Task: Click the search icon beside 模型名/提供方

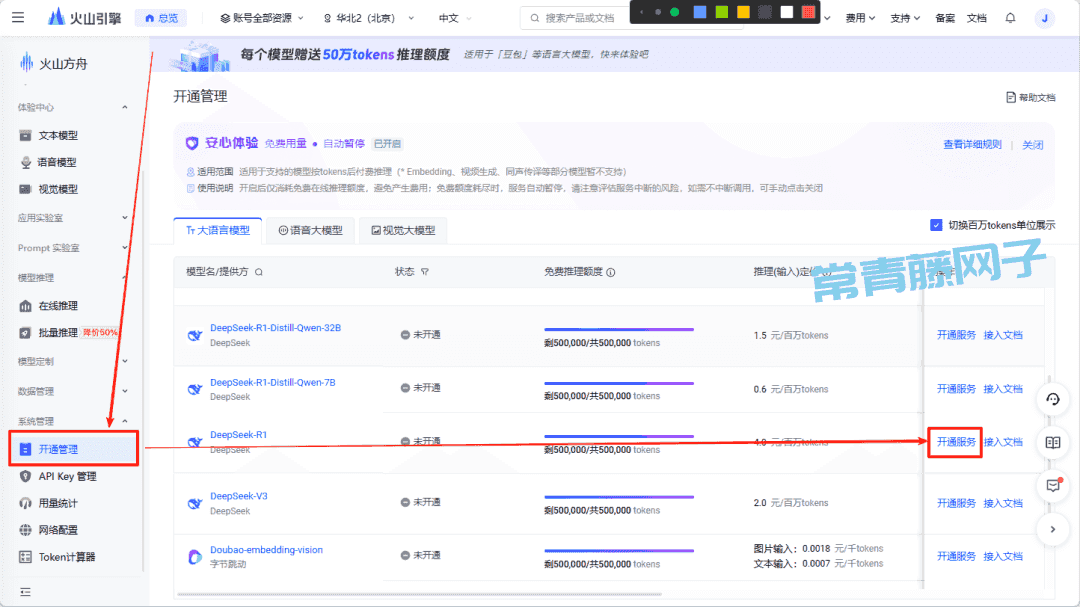Action: pos(259,272)
